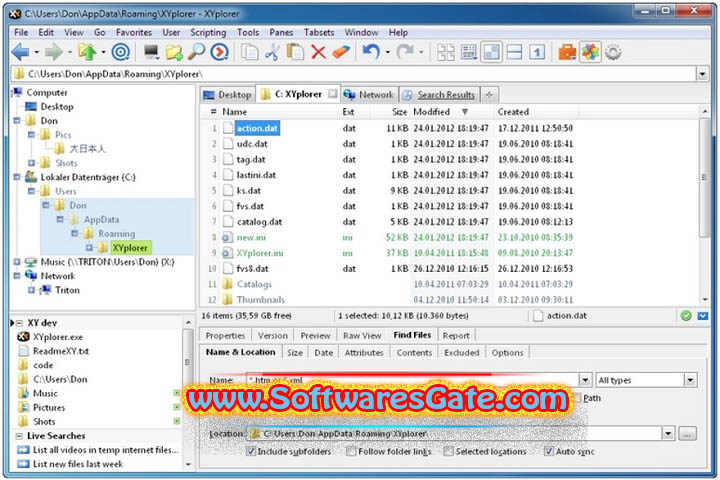720x480 pixels.
Task: Open the Favorites menu
Action: [x=134, y=33]
